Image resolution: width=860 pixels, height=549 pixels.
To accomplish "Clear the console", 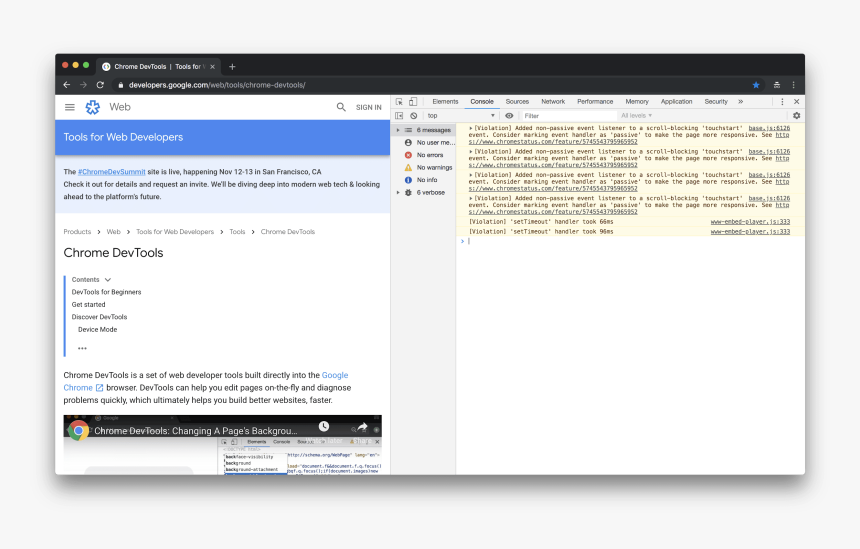I will [x=414, y=116].
